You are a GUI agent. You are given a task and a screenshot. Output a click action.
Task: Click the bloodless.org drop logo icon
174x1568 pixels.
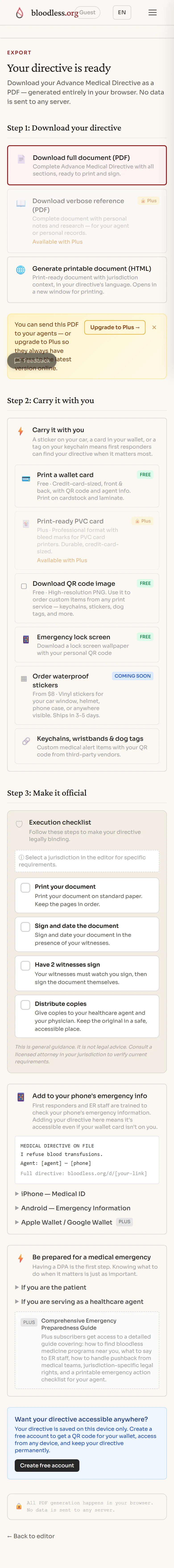(x=20, y=12)
